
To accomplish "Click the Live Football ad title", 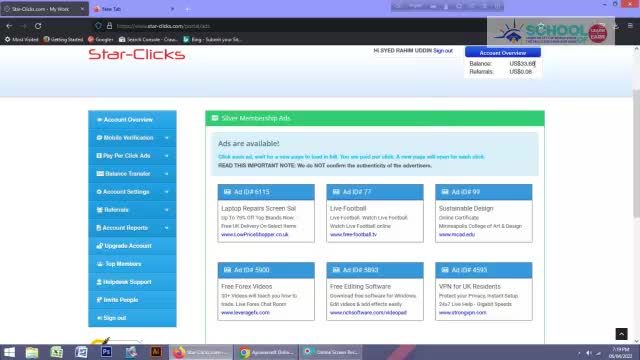I will tap(348, 209).
